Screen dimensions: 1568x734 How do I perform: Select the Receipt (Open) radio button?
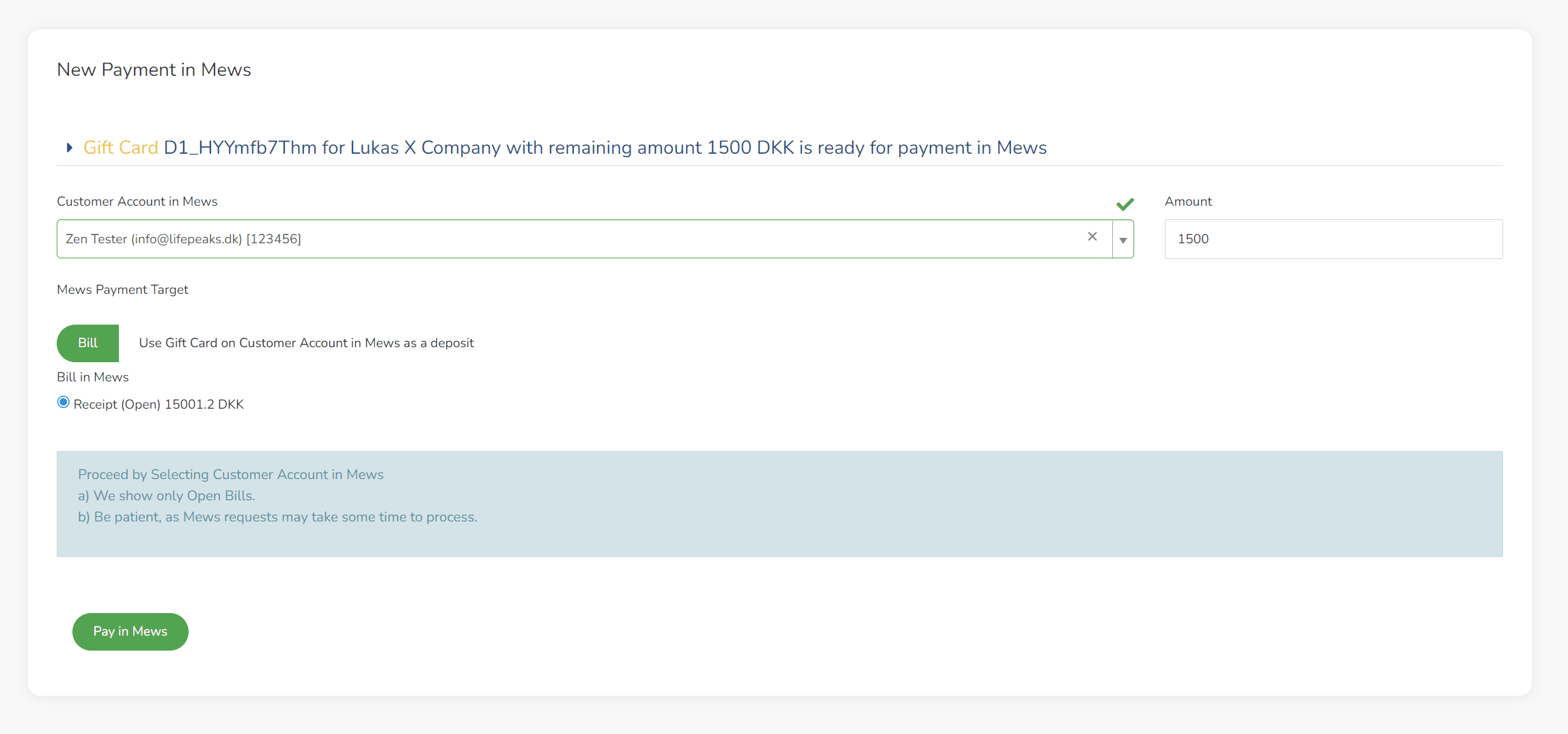click(x=64, y=403)
